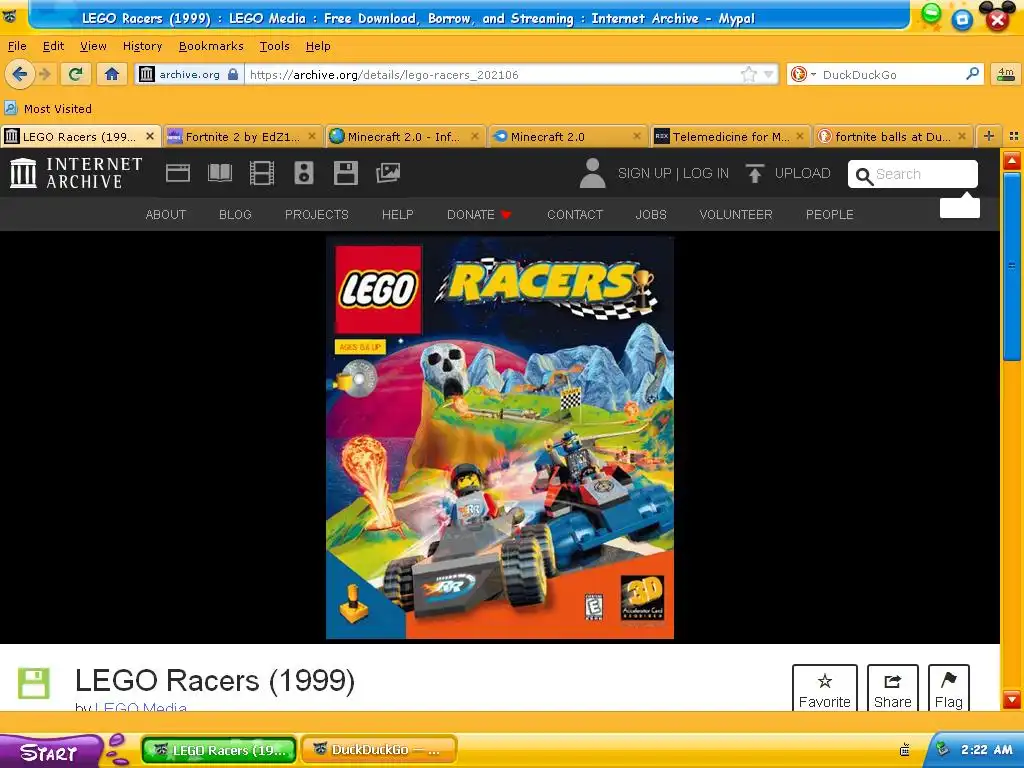Screen dimensions: 1024x768
Task: Switch to the Minecraft 2.0 - Inf... tab
Action: point(405,136)
